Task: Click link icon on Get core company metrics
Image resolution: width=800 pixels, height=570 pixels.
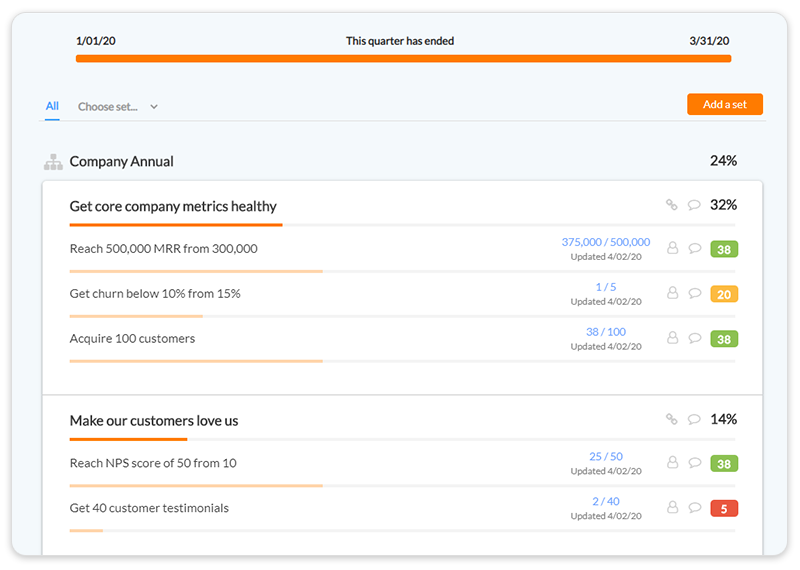Action: pos(672,205)
